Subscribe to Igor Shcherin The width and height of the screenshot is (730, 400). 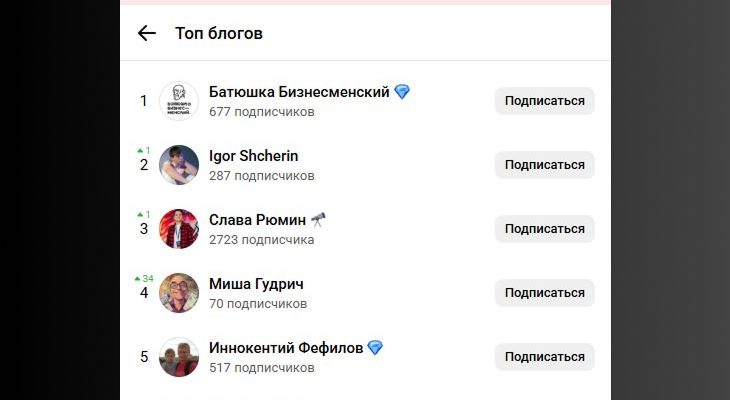pyautogui.click(x=544, y=165)
